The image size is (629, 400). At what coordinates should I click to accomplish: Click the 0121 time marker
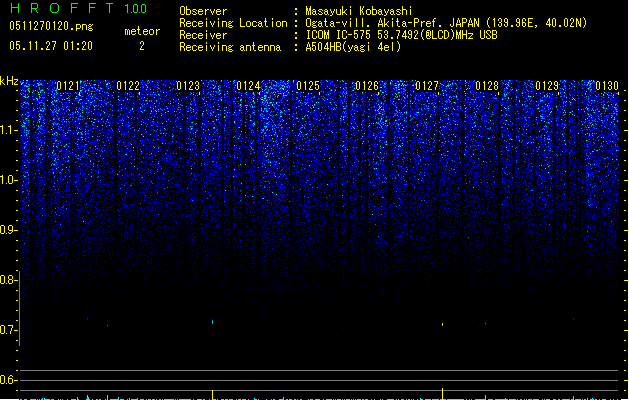coord(68,86)
